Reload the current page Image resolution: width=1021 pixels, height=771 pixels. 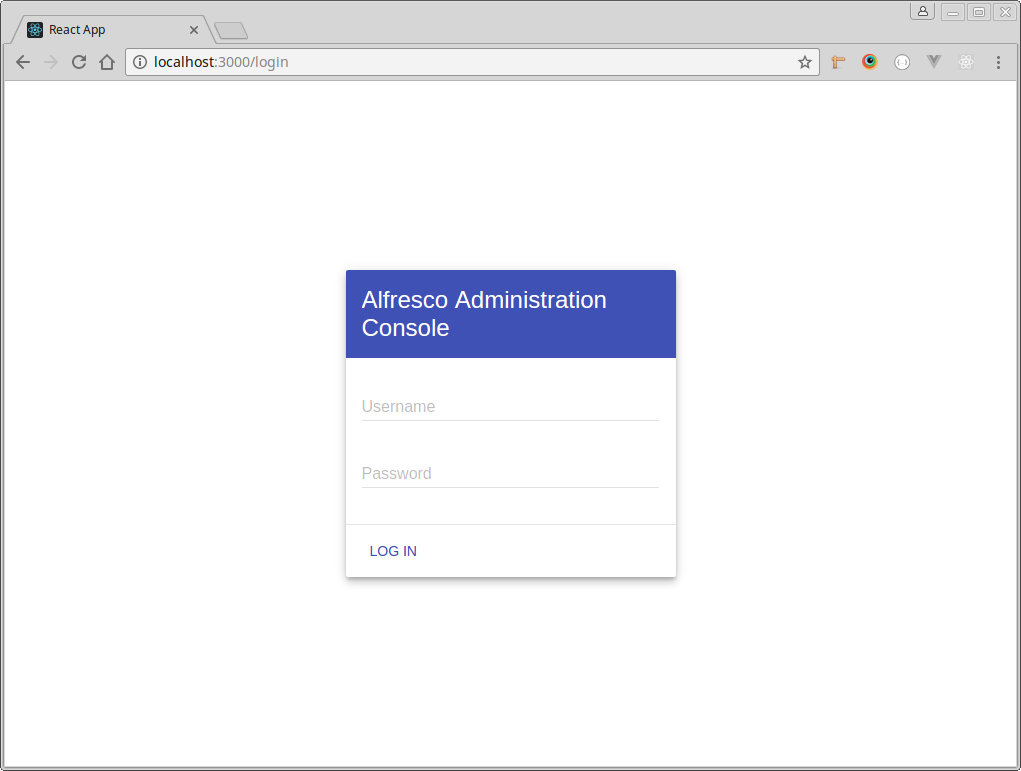point(79,62)
